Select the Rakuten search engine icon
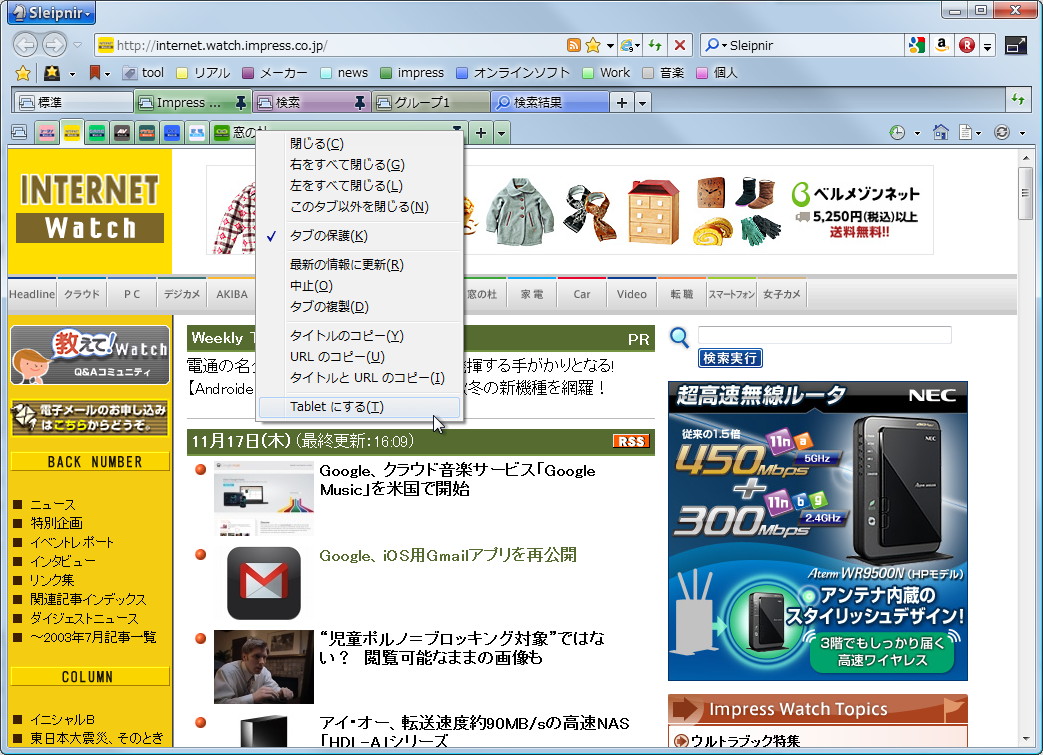The image size is (1043, 755). click(967, 44)
